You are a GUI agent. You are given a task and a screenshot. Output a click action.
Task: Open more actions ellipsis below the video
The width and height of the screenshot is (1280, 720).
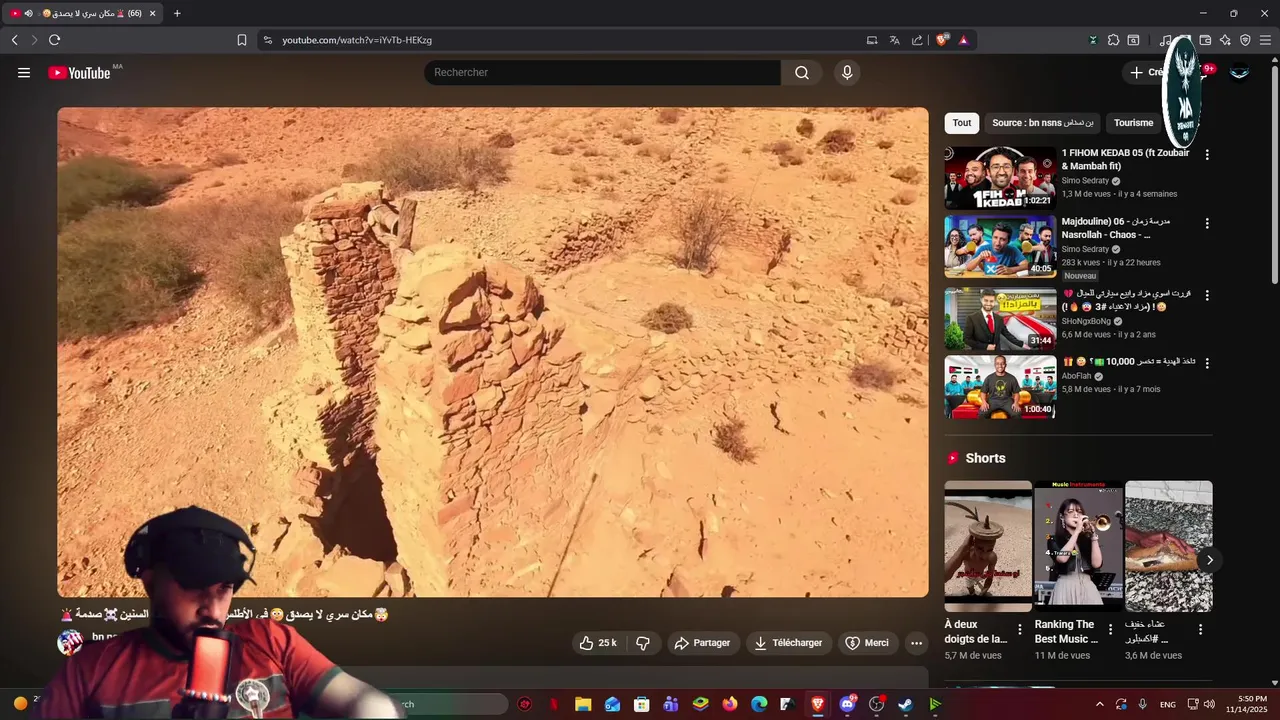coord(916,643)
